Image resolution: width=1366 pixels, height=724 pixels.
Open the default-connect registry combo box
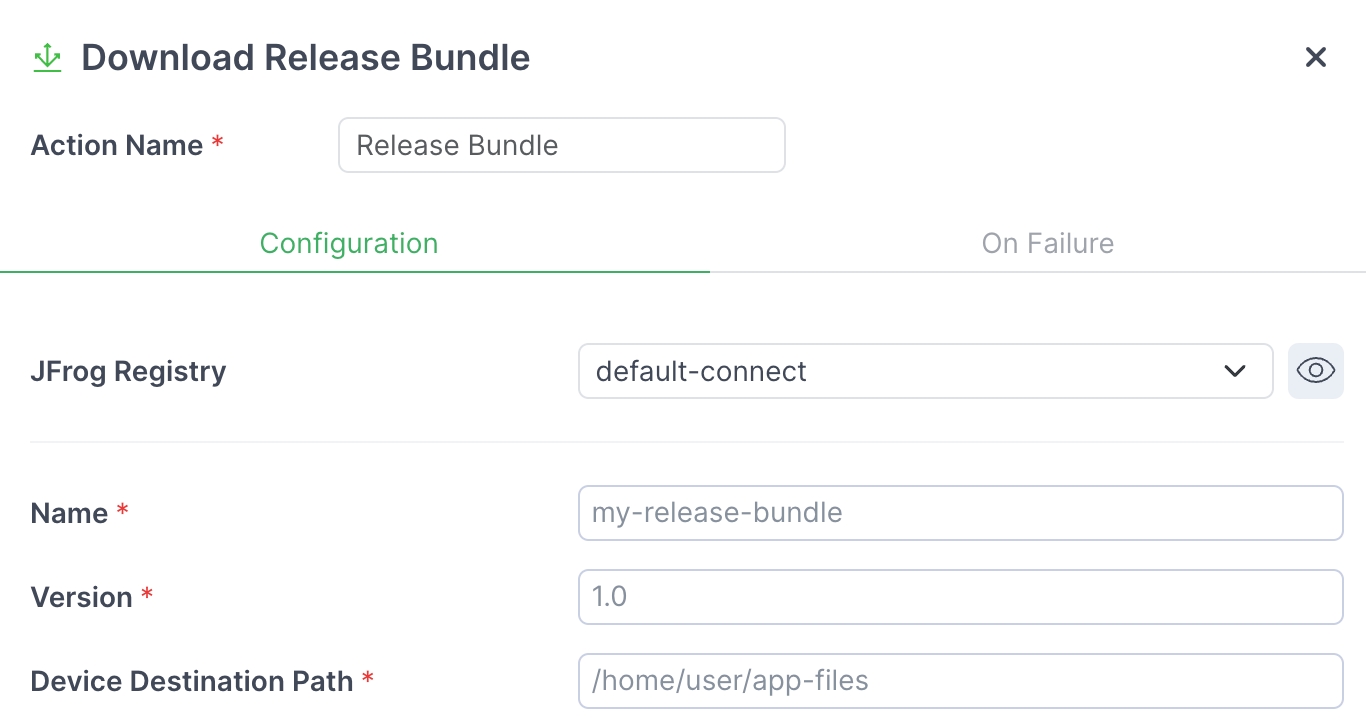click(x=900, y=371)
